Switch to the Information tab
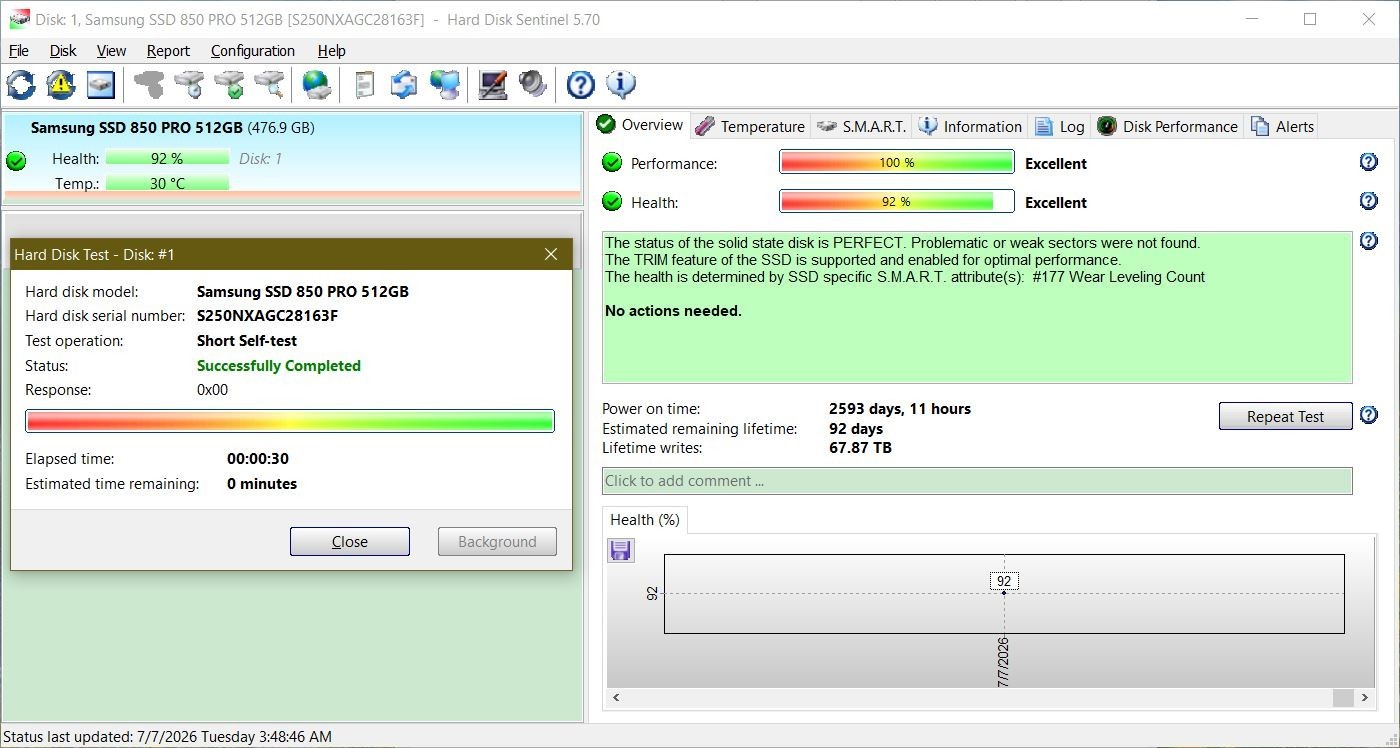 [970, 126]
